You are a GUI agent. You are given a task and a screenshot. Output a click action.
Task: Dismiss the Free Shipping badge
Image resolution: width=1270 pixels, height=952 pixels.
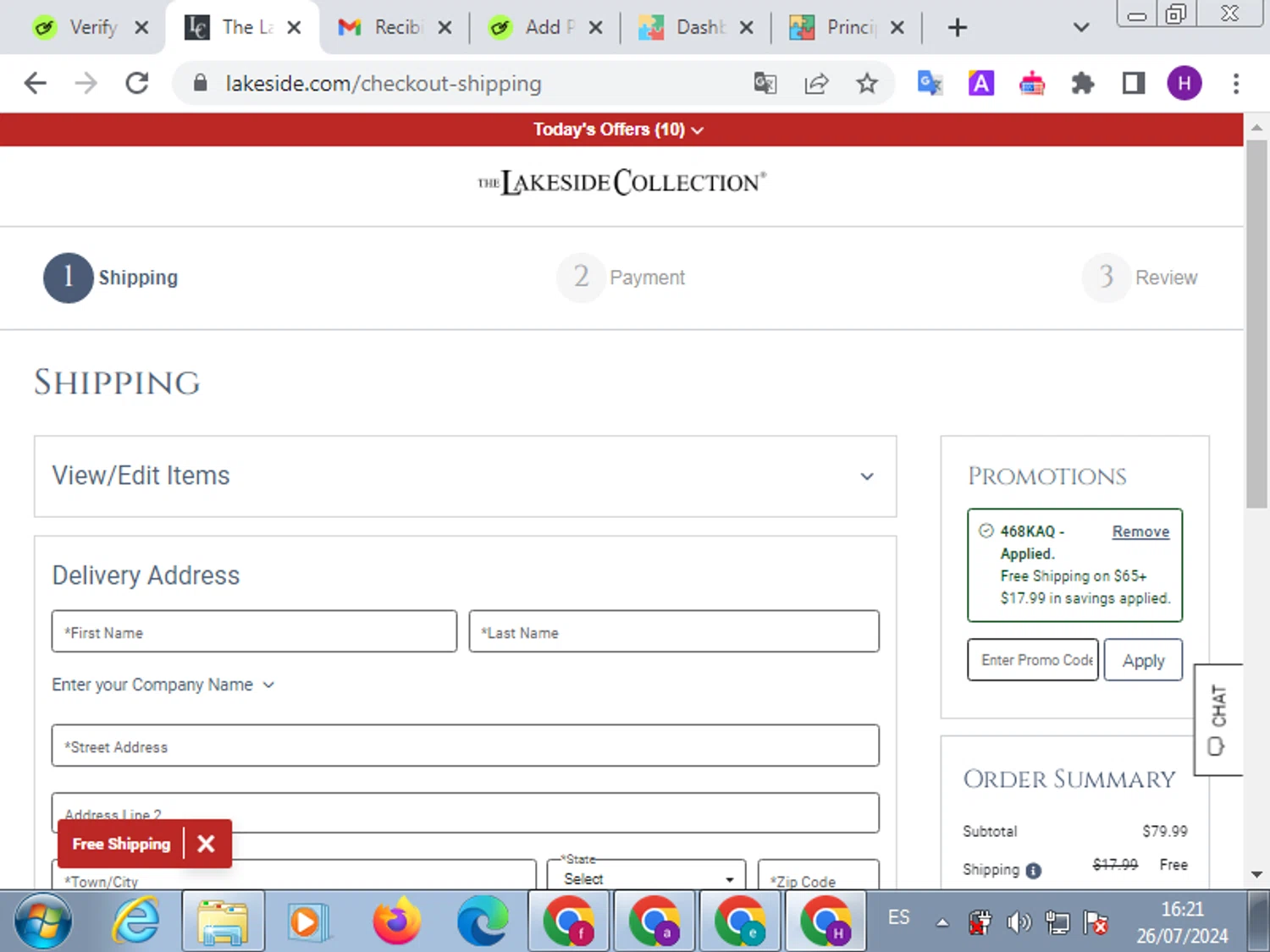[x=206, y=844]
